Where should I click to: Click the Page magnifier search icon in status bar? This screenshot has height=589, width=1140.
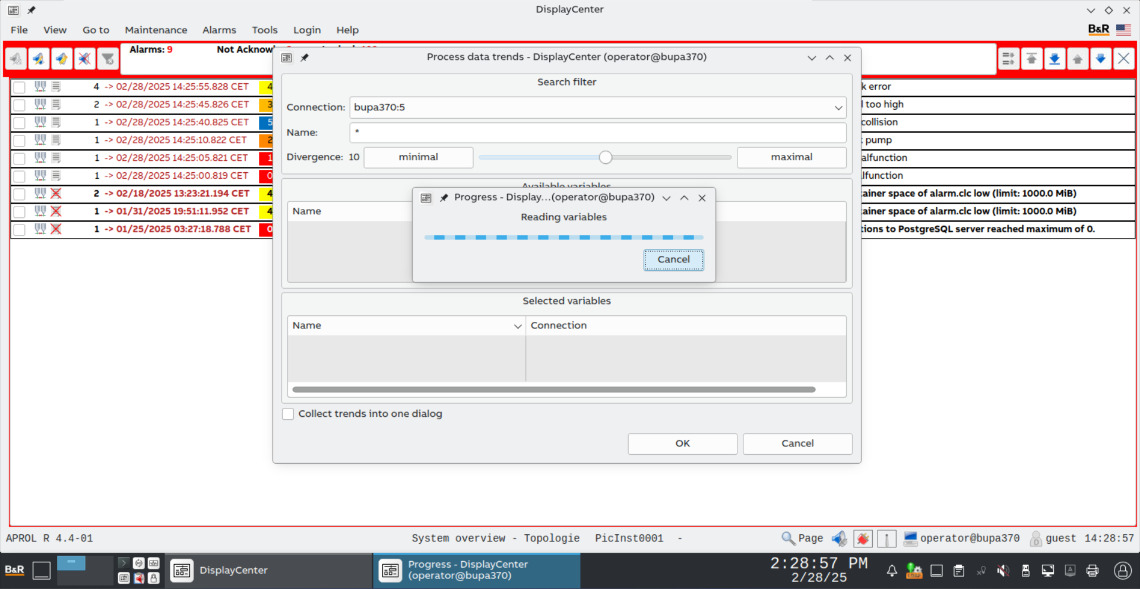pos(789,538)
